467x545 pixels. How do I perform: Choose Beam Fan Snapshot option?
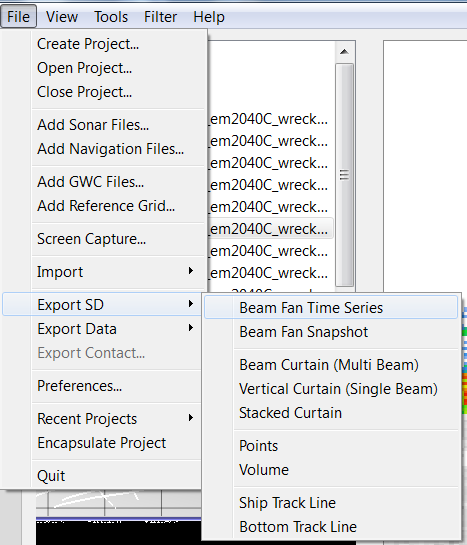point(331,332)
